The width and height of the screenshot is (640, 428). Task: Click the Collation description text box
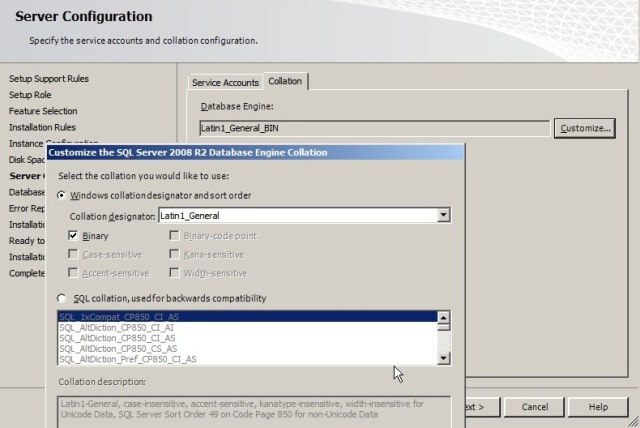(254, 412)
